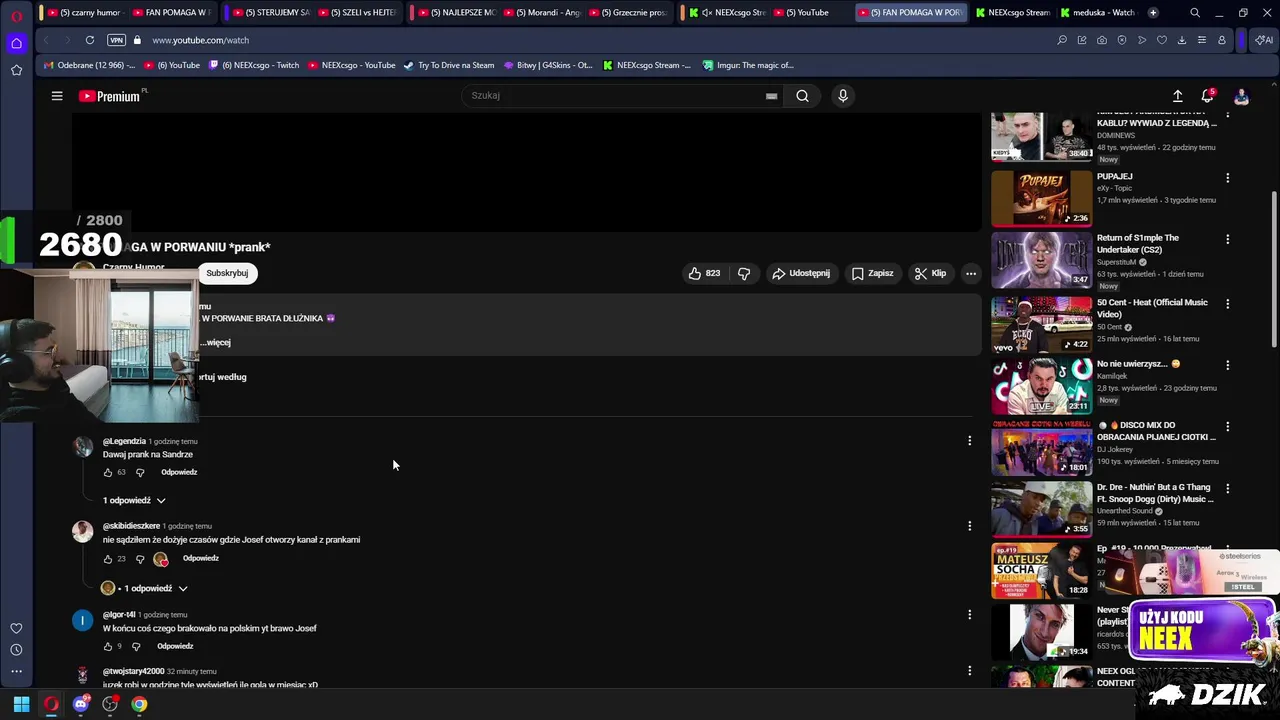Open options menu for @skibidieszkere's comment
Image resolution: width=1280 pixels, height=720 pixels.
pos(969,526)
